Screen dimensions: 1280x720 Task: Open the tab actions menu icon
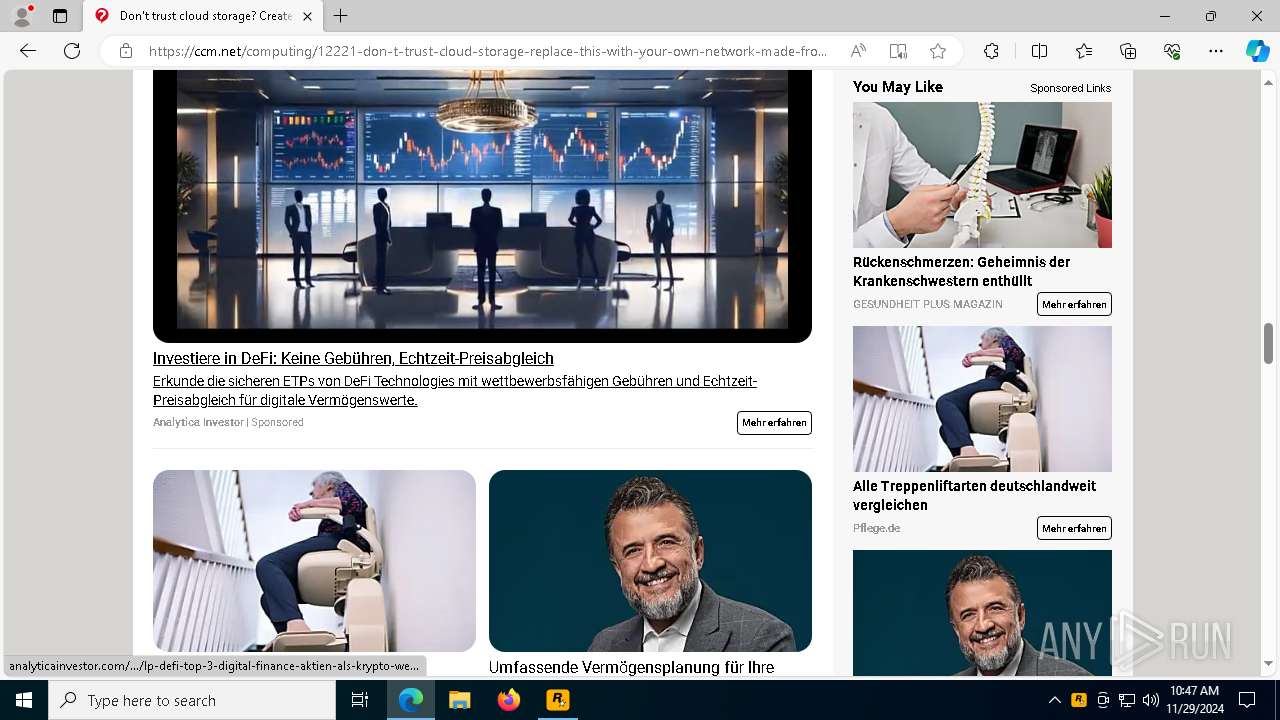pos(60,16)
